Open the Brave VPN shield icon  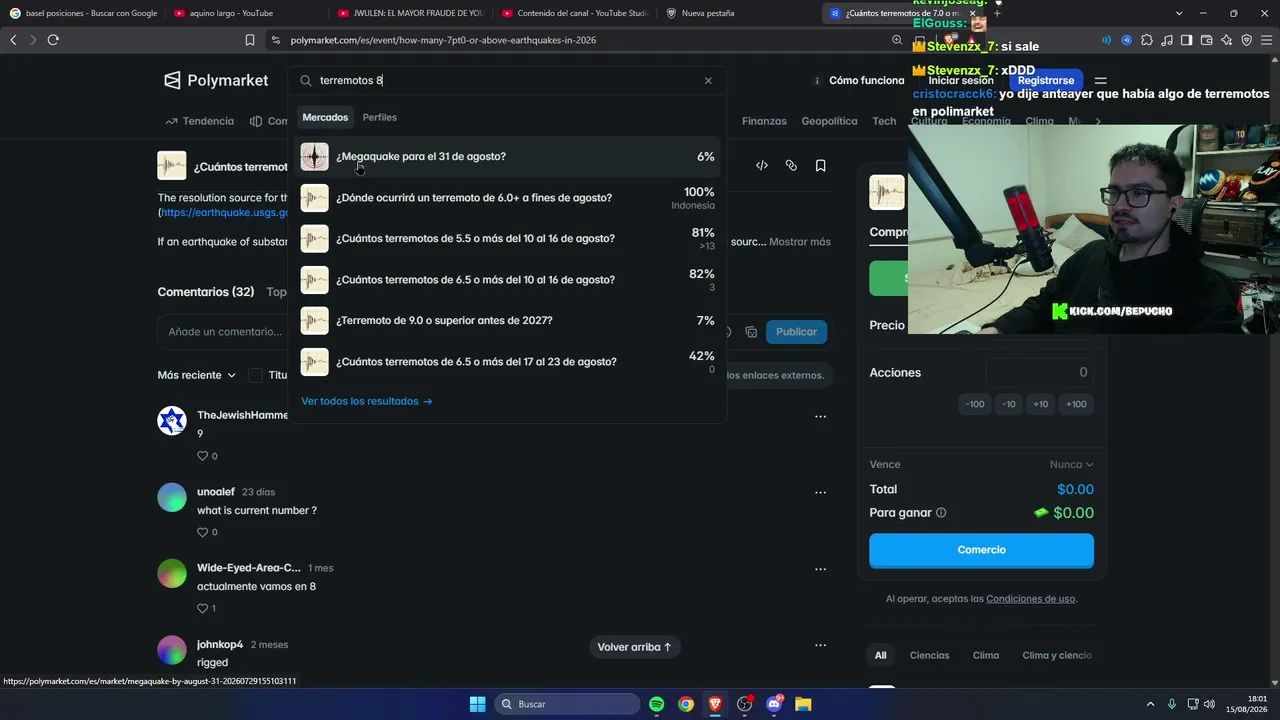coord(1247,40)
